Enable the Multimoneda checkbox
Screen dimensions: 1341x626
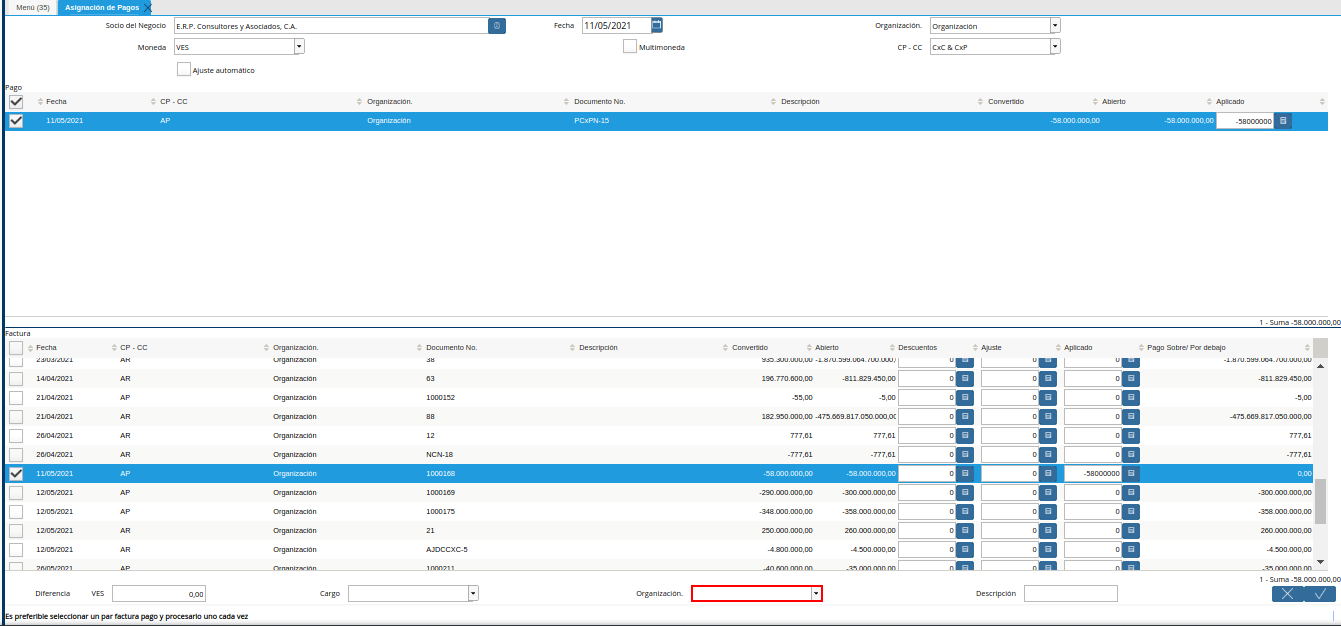630,46
